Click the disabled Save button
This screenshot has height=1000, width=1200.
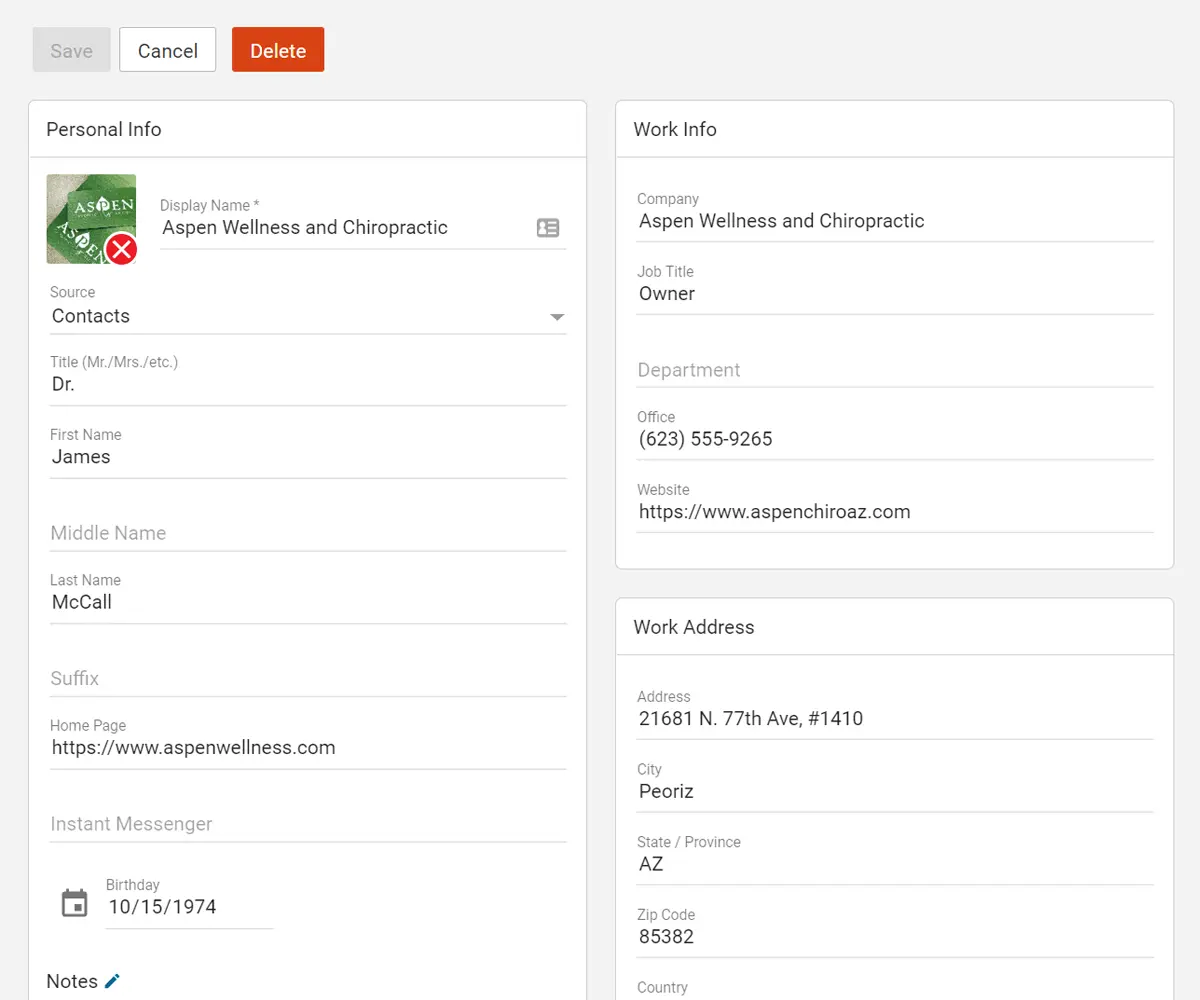(x=71, y=51)
